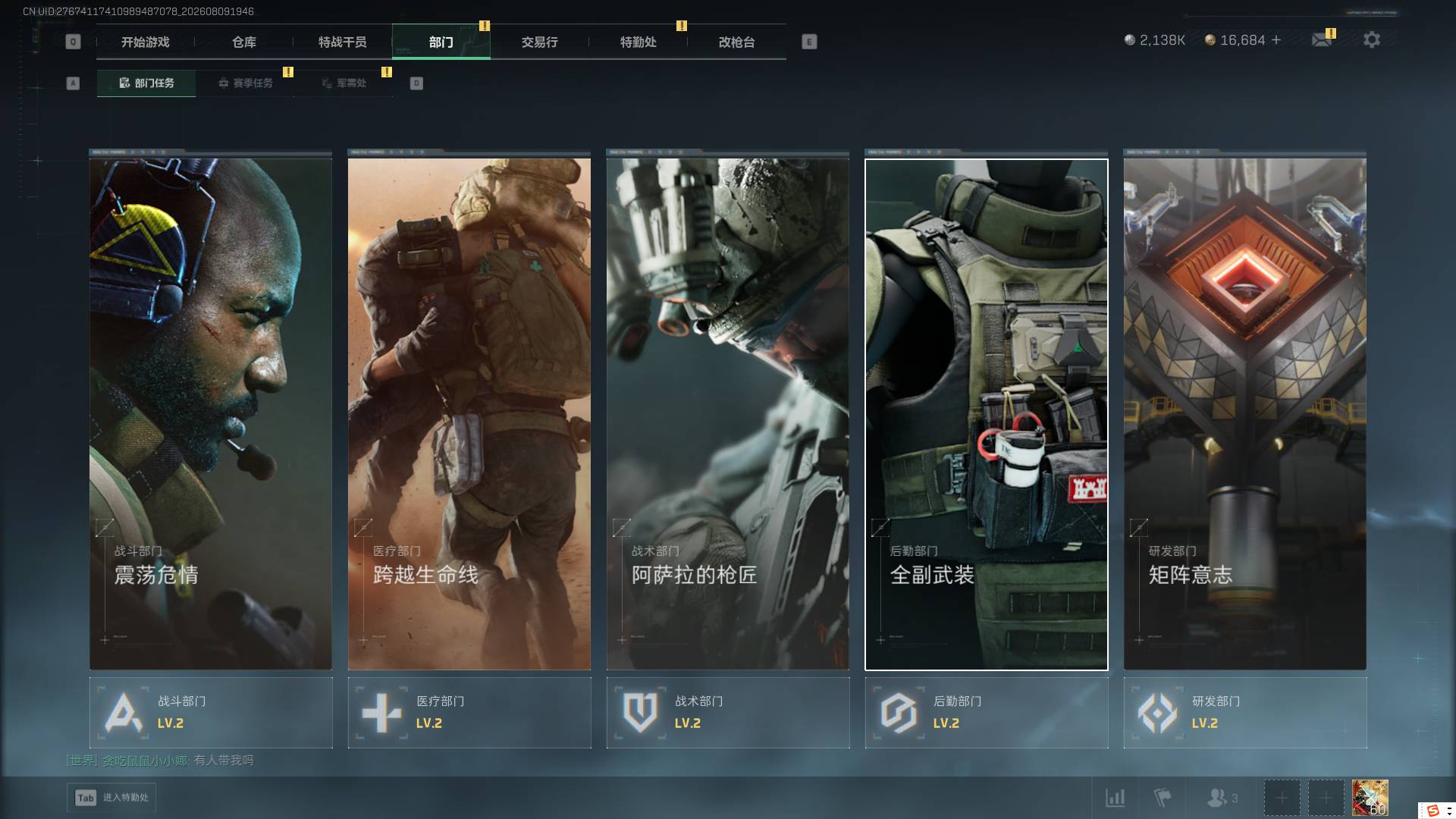The height and width of the screenshot is (819, 1456).
Task: Click the empty teammate slot beside the avatar
Action: coord(1326,798)
